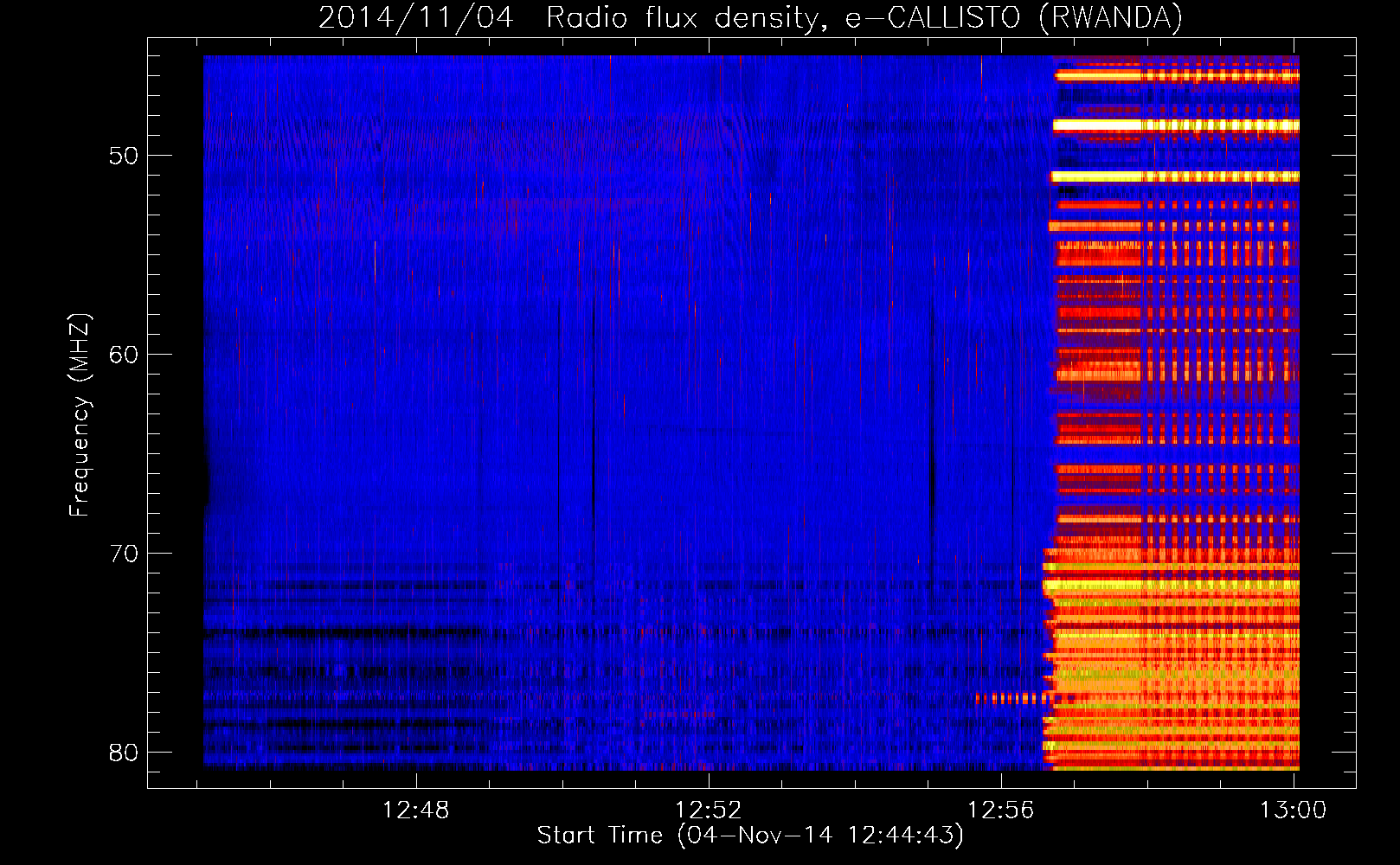The width and height of the screenshot is (1400, 865).
Task: Click the 12:48 time tick label
Action: tap(416, 811)
